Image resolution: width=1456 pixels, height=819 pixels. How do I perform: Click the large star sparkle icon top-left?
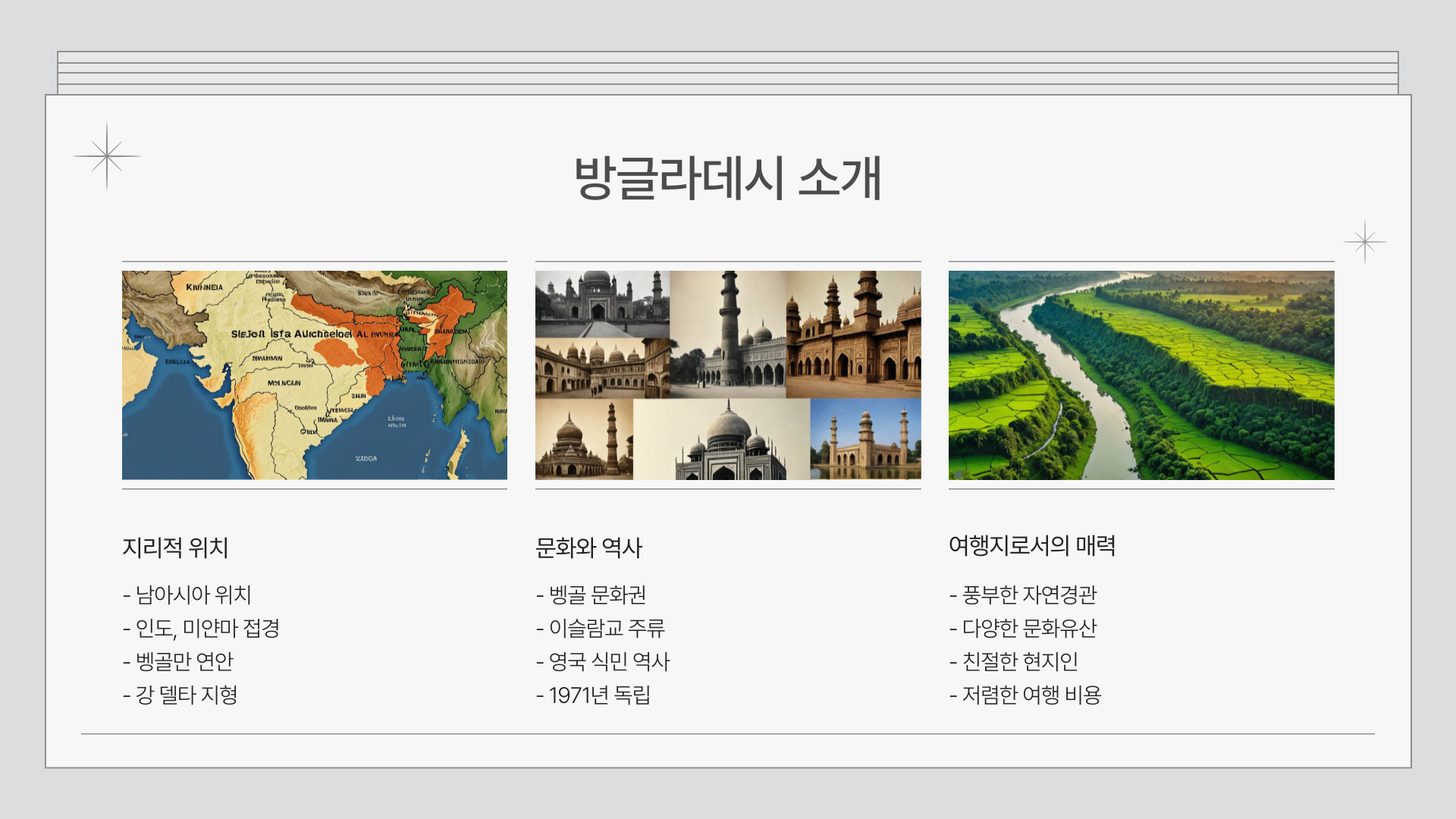point(107,156)
